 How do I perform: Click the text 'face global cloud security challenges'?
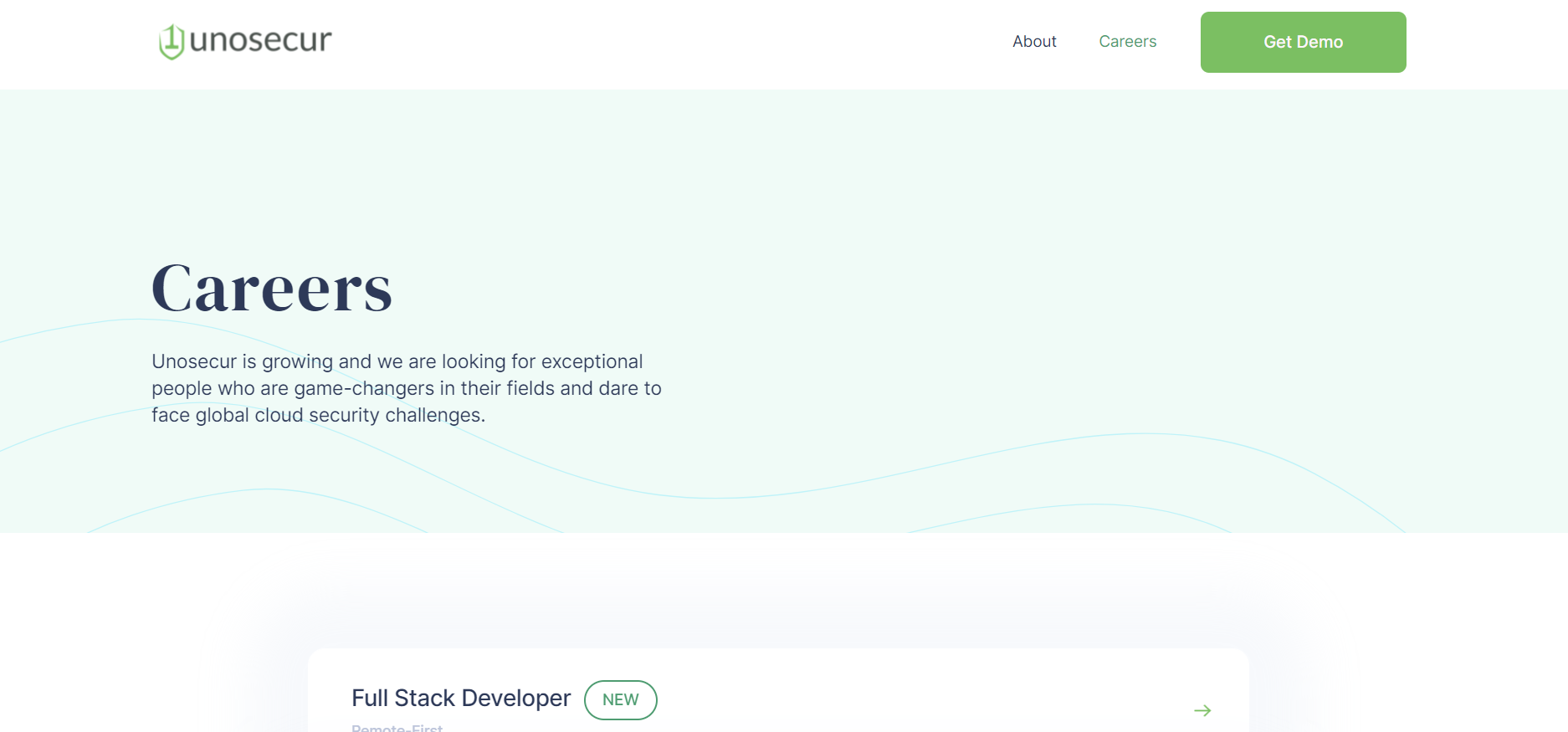(318, 415)
